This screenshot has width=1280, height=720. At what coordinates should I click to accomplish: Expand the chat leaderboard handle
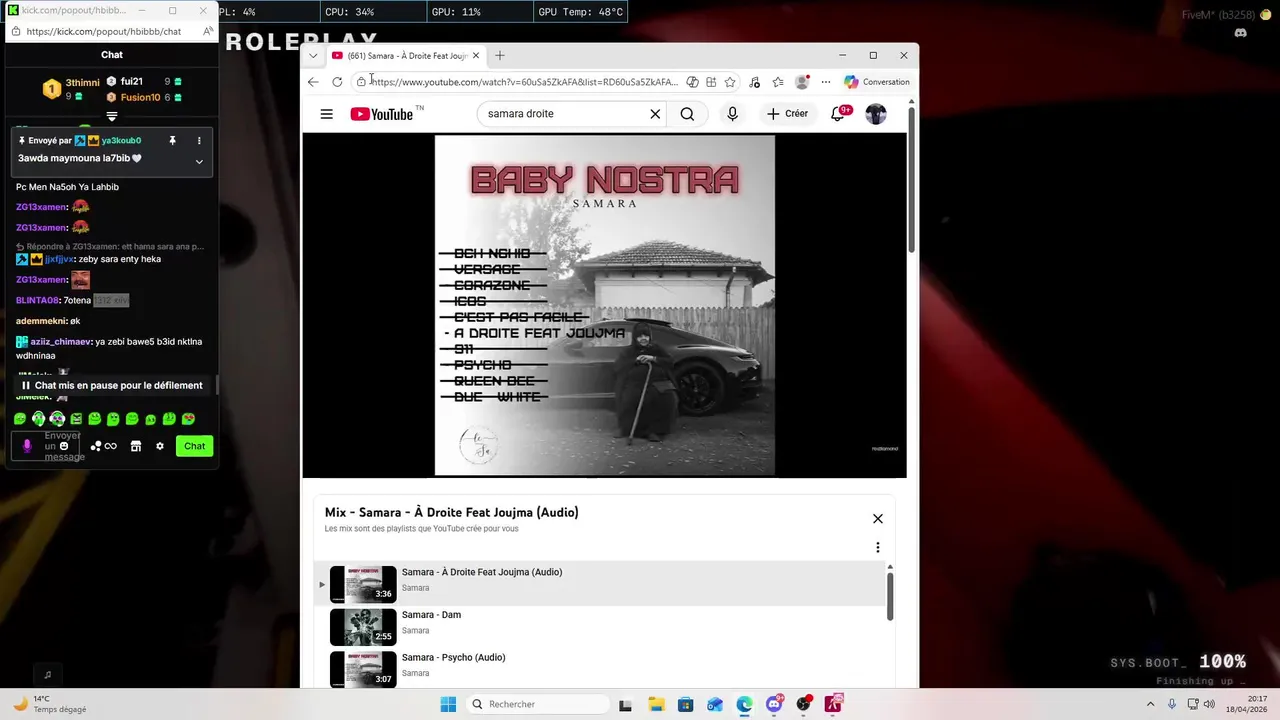[112, 117]
